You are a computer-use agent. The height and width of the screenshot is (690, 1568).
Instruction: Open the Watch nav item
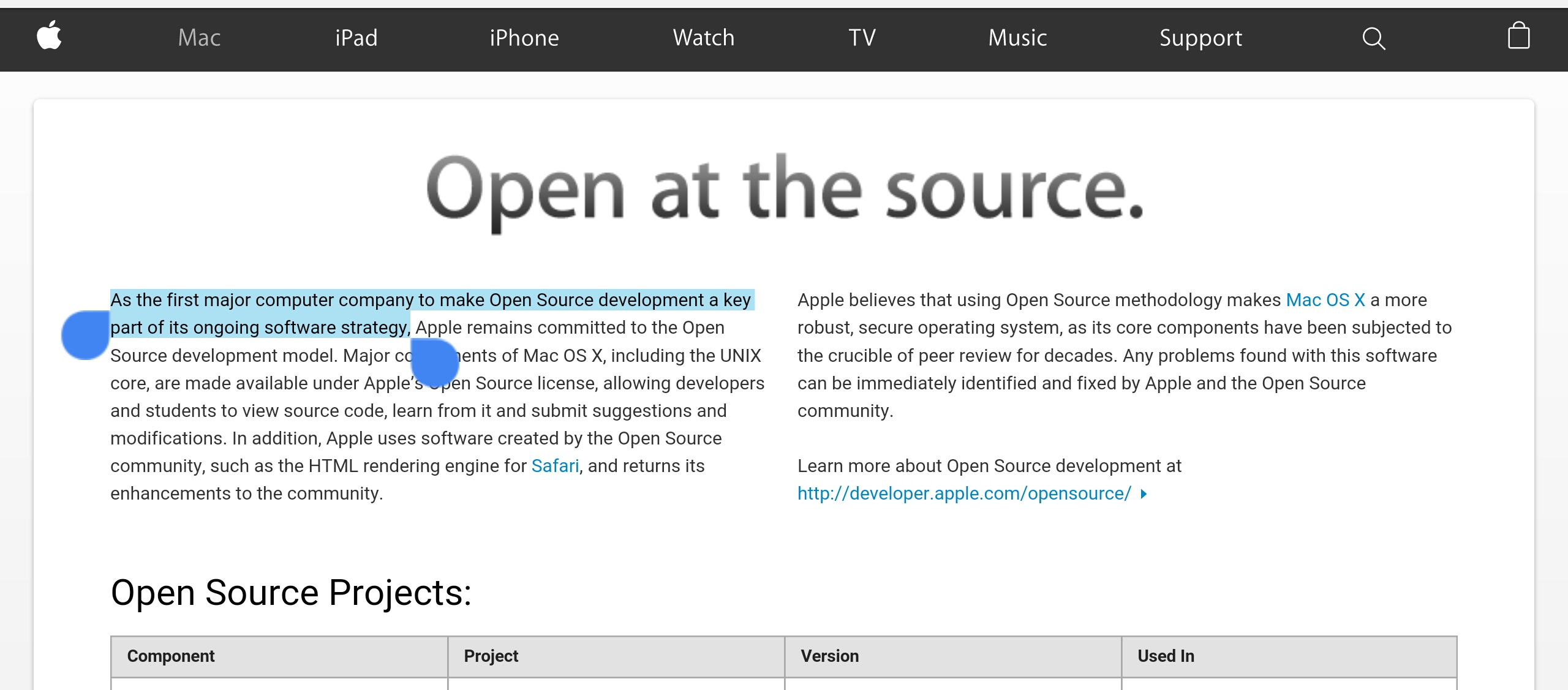tap(704, 38)
